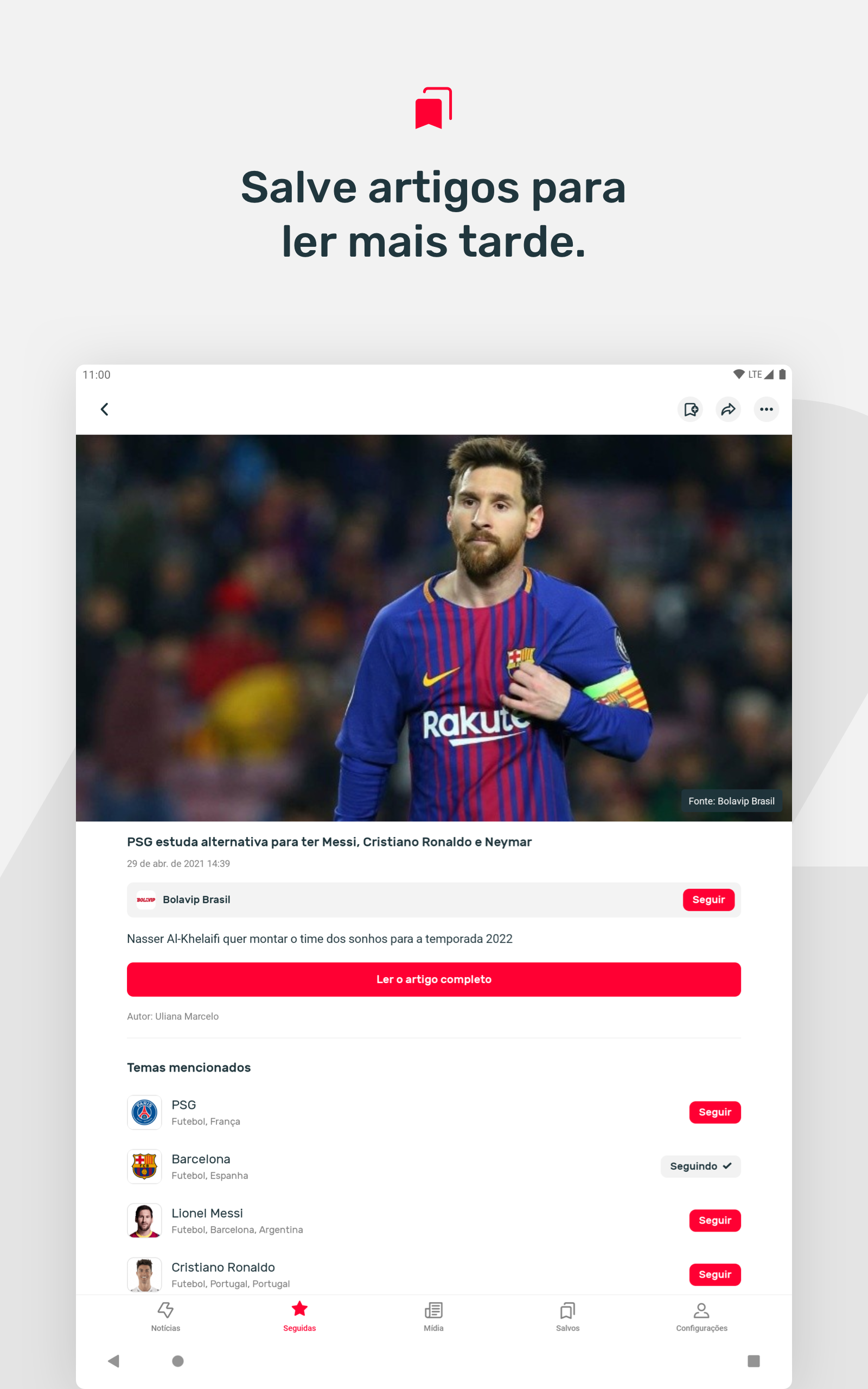Follow Bolavip Brasil with Seguir button
Image resolution: width=868 pixels, height=1389 pixels.
tap(709, 900)
